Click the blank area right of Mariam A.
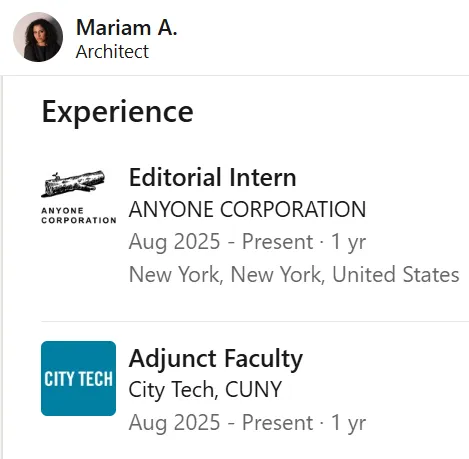 [x=323, y=37]
